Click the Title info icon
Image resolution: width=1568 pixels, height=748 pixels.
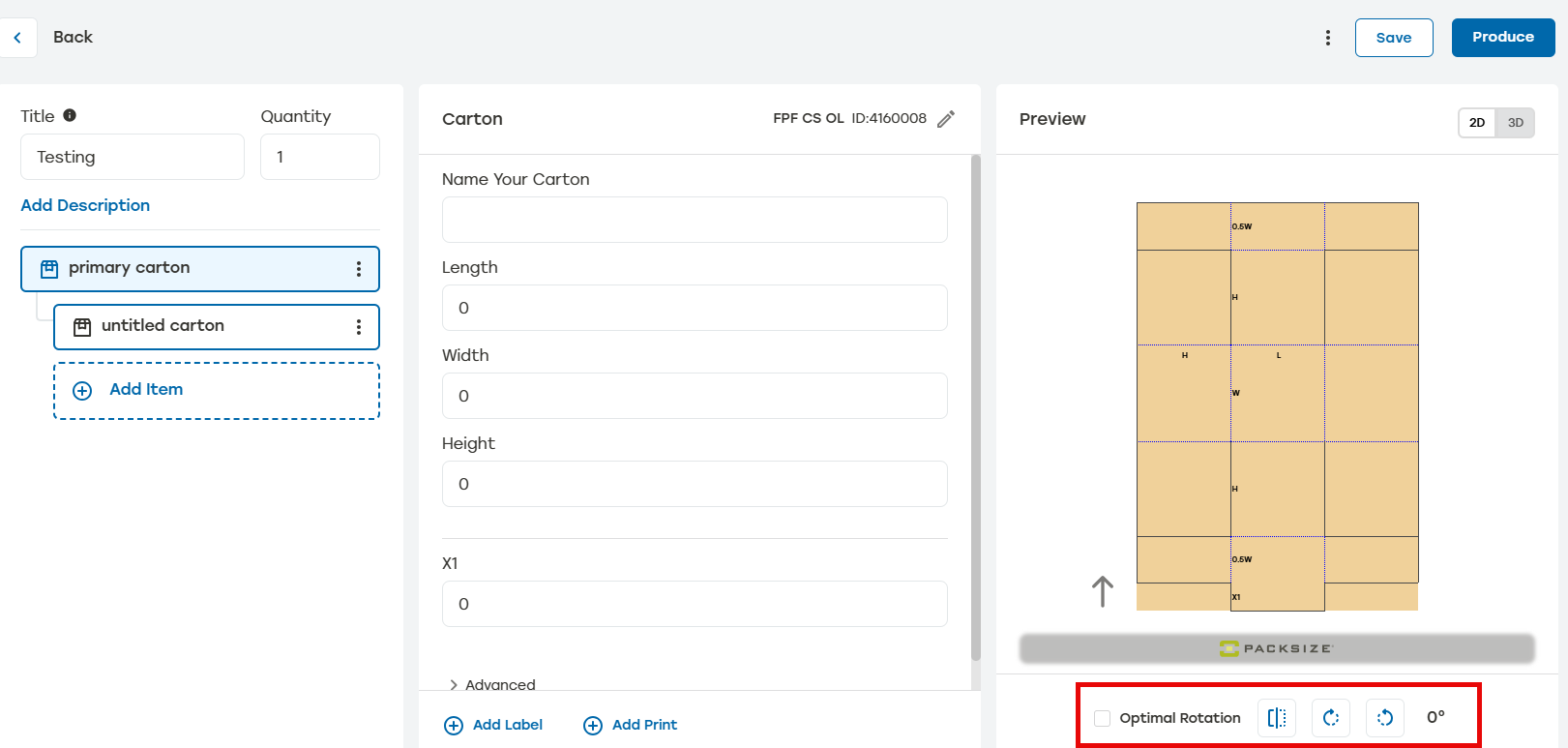[70, 115]
